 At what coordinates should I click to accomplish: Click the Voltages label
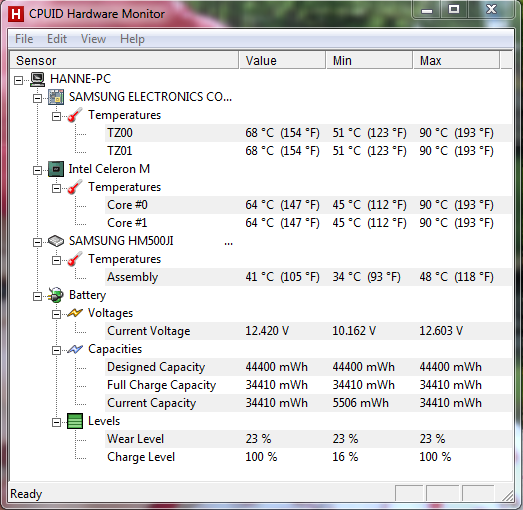pos(110,313)
